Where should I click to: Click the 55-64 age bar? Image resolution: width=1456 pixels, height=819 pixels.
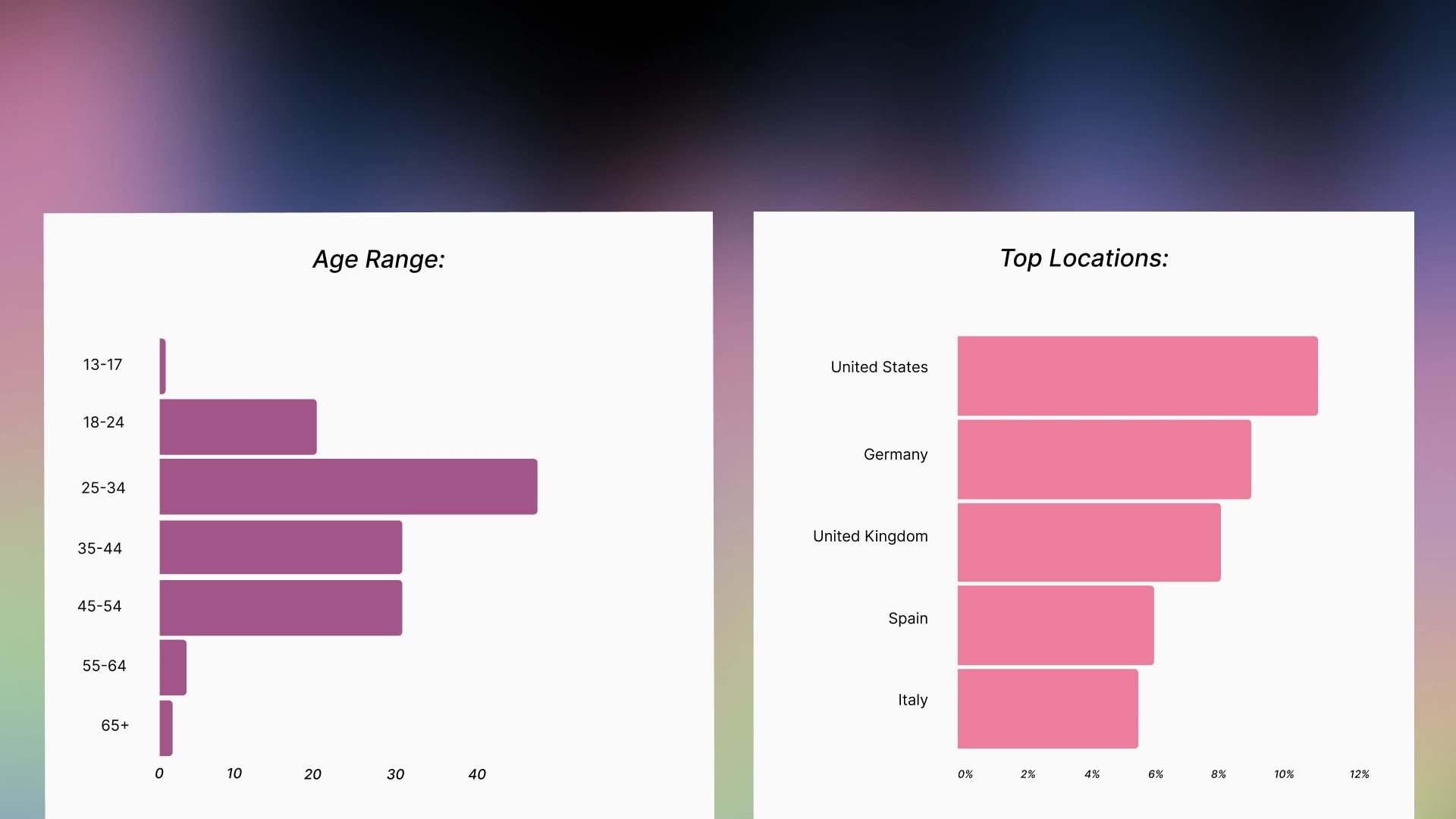173,667
